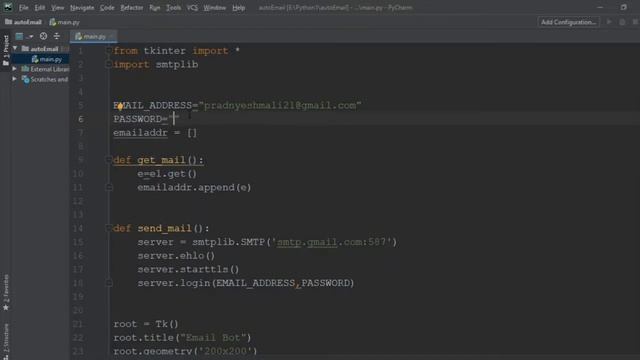Click the Collapse All icon in Project panel

click(57, 36)
